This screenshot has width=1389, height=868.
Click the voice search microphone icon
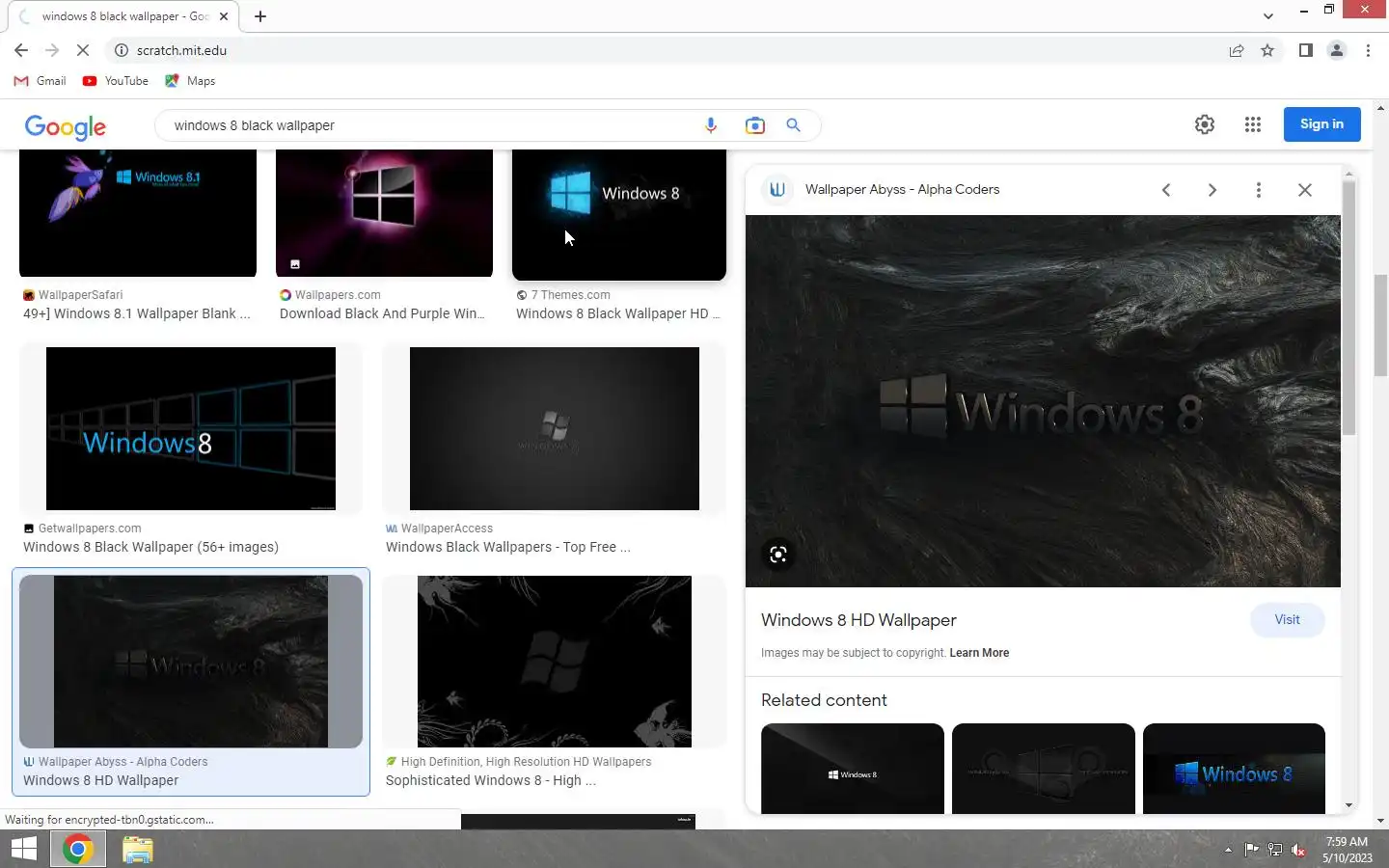click(x=711, y=125)
